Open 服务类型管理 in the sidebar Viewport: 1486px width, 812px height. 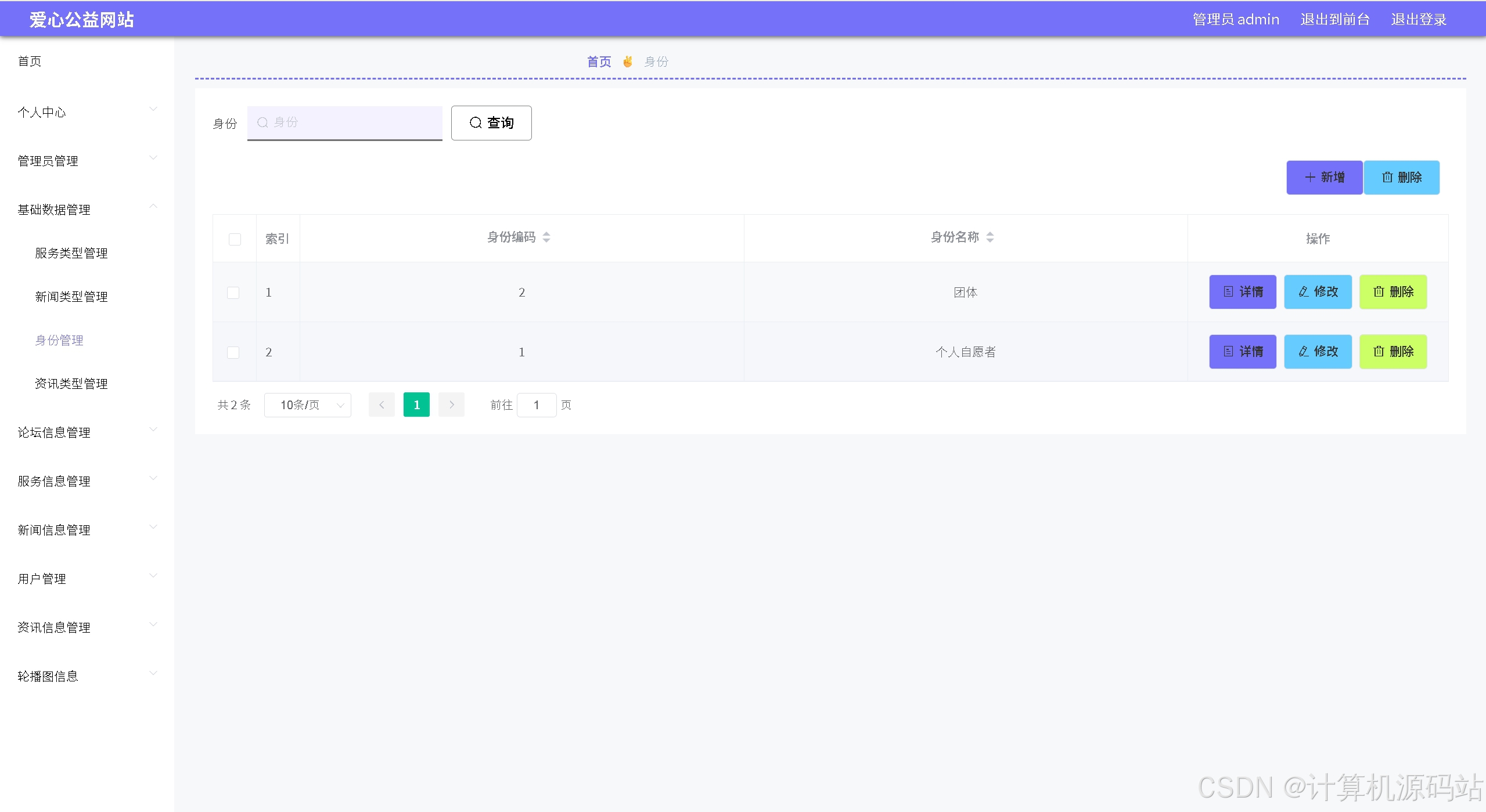pyautogui.click(x=71, y=253)
